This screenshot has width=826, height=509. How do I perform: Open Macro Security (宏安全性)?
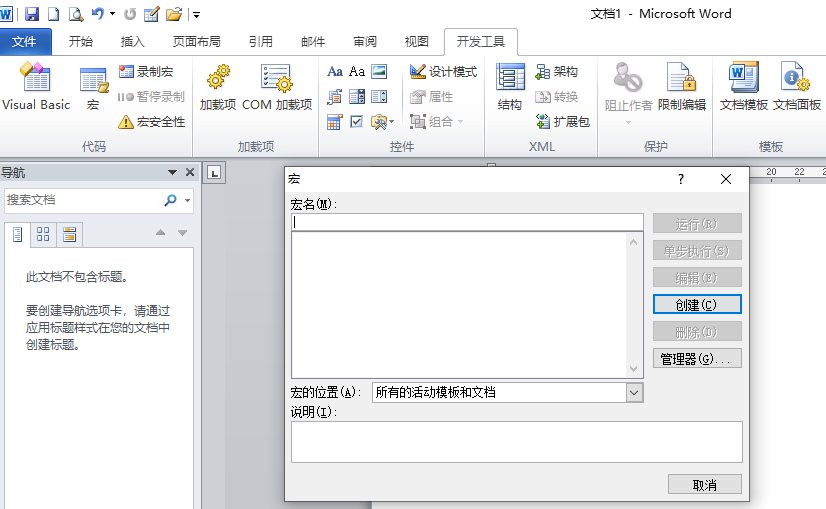coord(152,122)
